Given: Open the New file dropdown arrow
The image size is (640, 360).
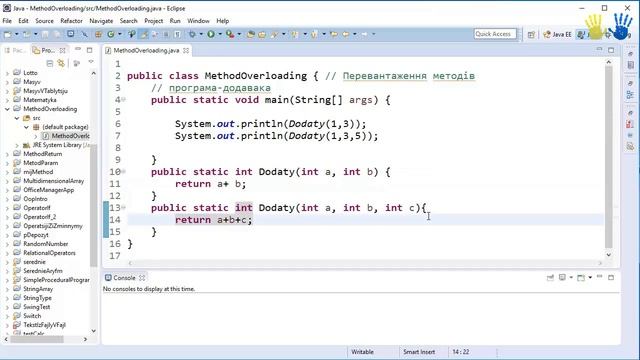Looking at the screenshot, I should pos(16,35).
